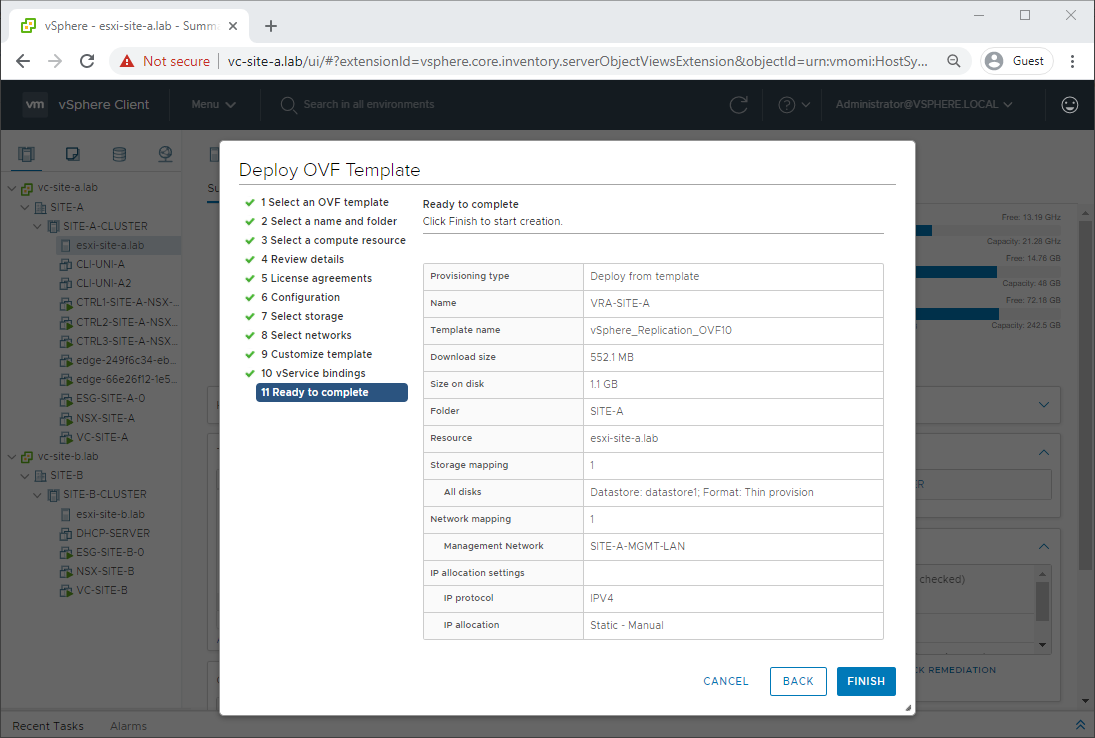Open the Alarms panel tab
Viewport: 1095px width, 738px height.
pyautogui.click(x=128, y=726)
